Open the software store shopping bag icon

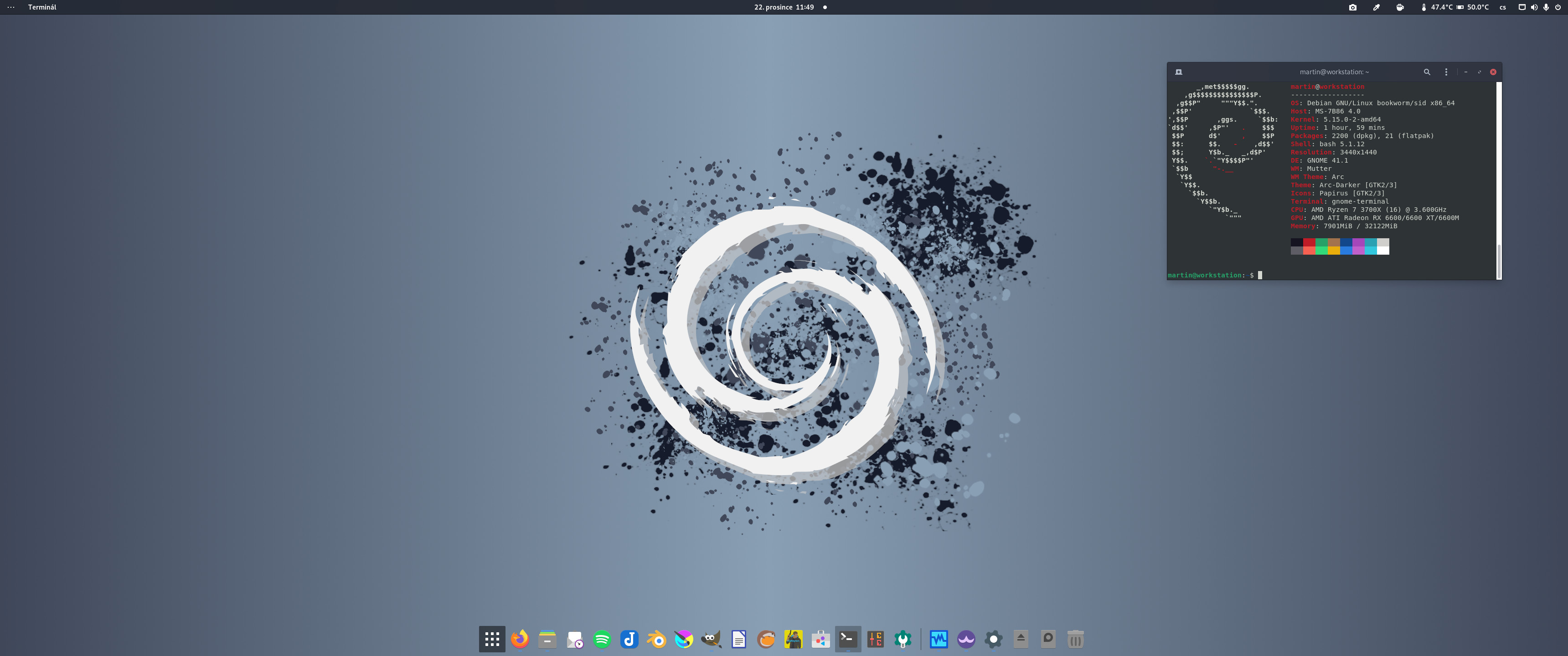[820, 639]
